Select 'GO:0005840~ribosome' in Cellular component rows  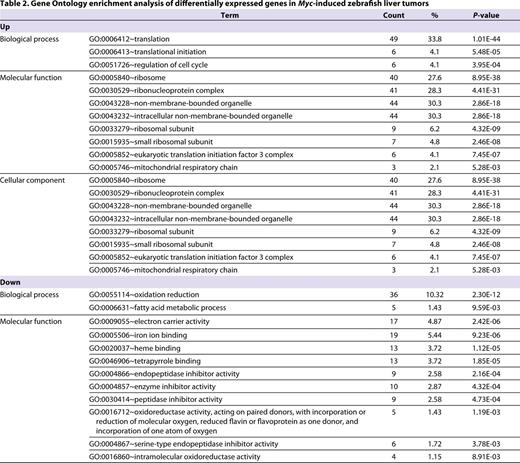[x=127, y=180]
